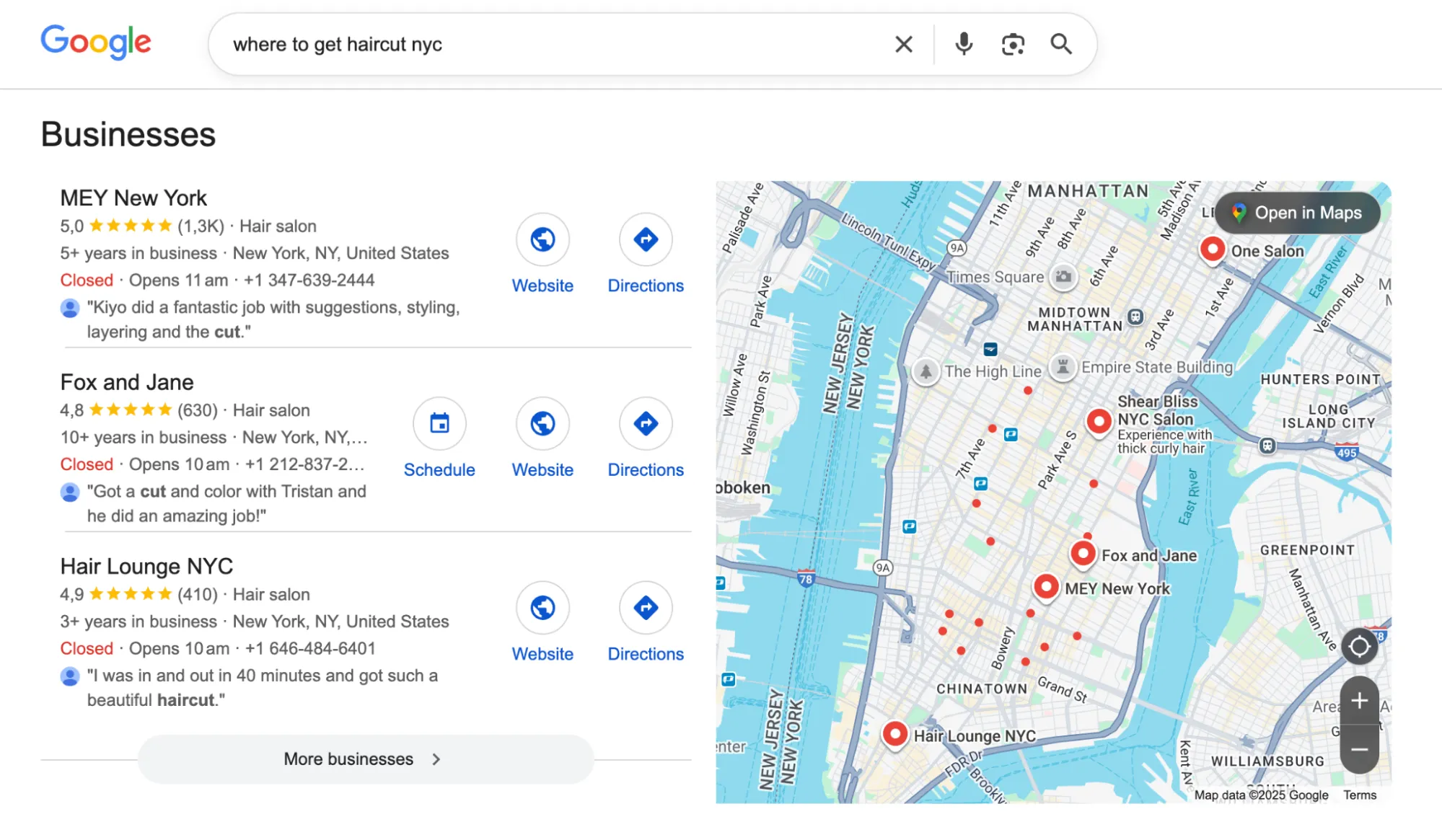Run the search via the magnifier icon
Image resolution: width=1442 pixels, height=840 pixels.
(x=1060, y=44)
